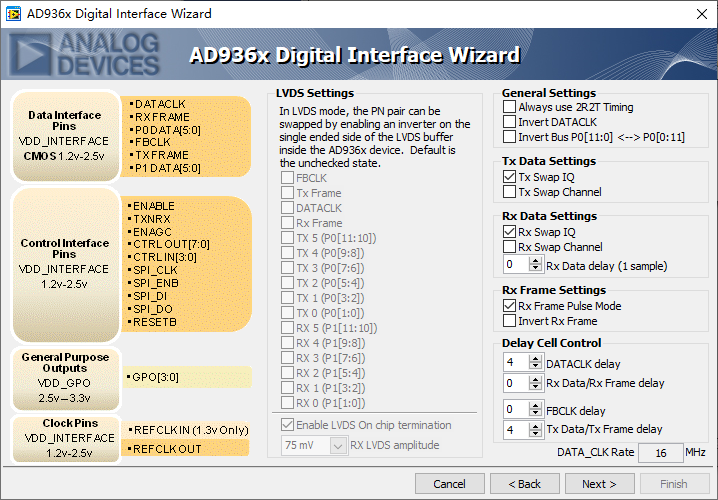Image resolution: width=718 pixels, height=500 pixels.
Task: Toggle RX 0 (P1[1:0]) checkbox
Action: pyautogui.click(x=287, y=403)
